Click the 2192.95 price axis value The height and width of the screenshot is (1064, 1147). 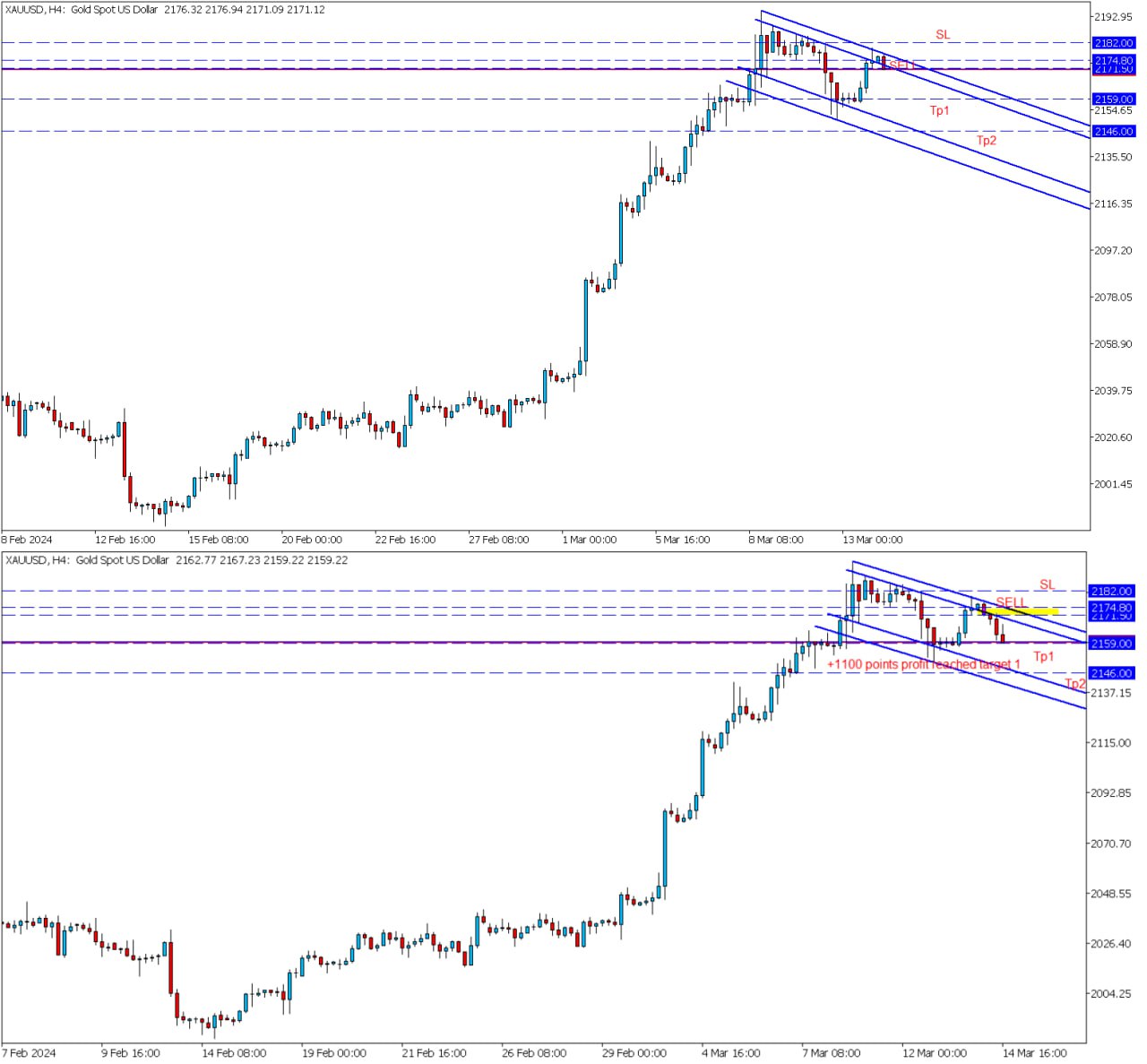tap(1113, 17)
